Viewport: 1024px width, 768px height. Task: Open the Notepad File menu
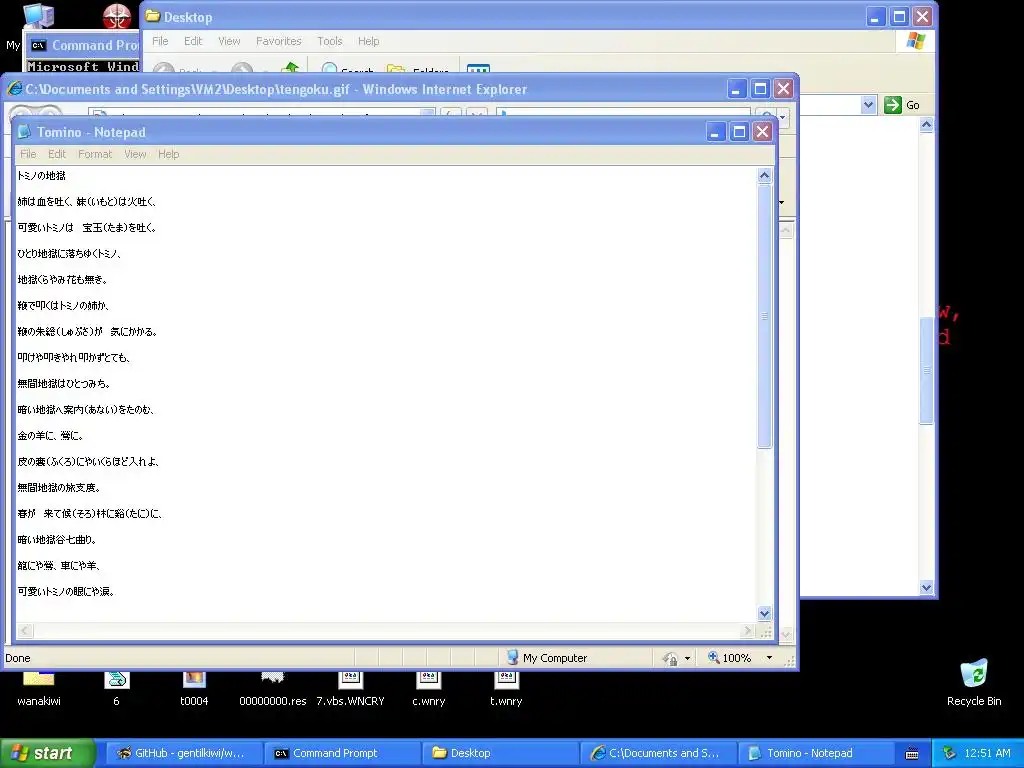(28, 154)
